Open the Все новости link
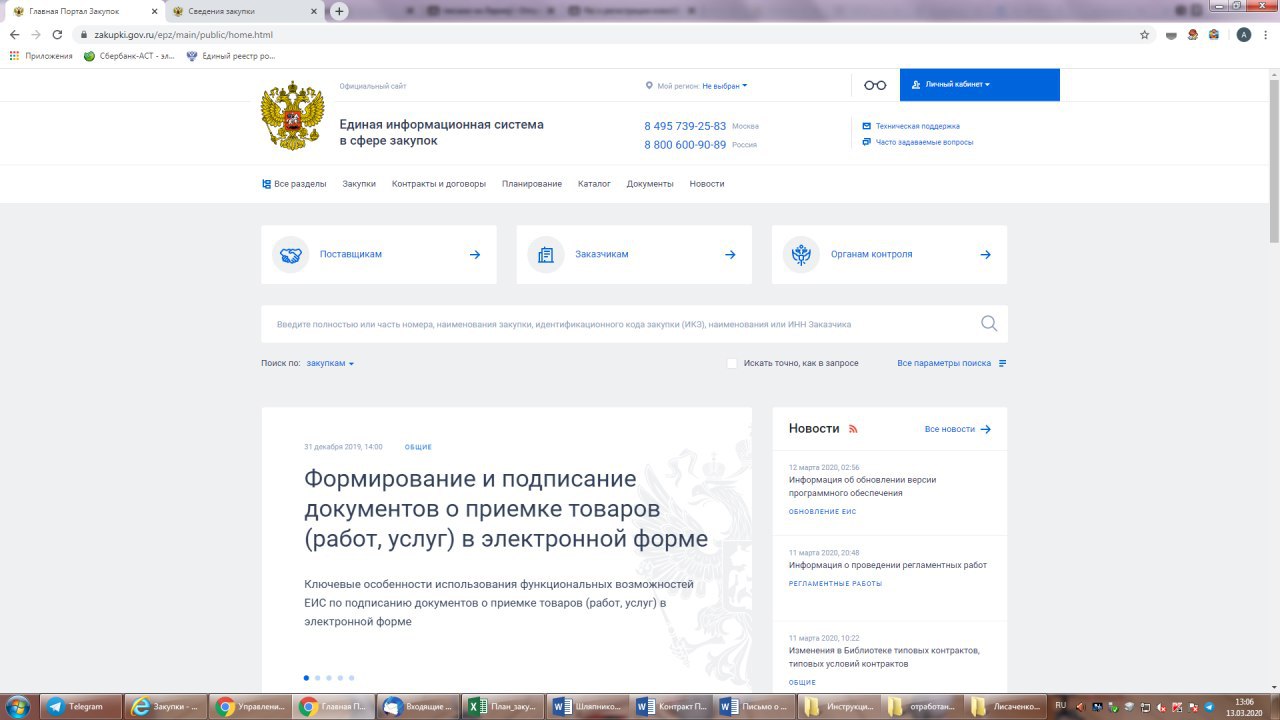This screenshot has height=720, width=1280. pos(958,429)
